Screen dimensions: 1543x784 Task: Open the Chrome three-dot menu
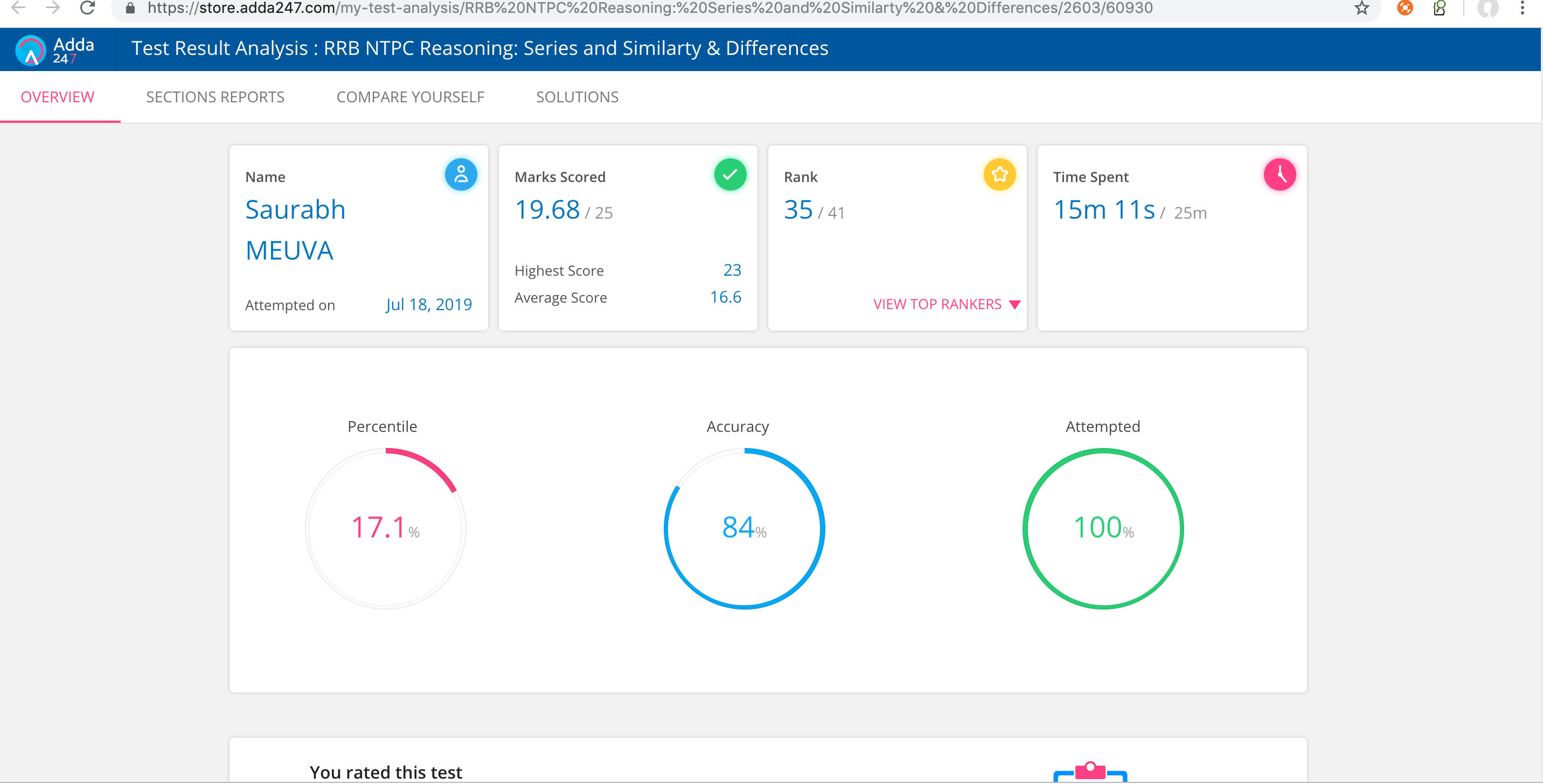point(1521,9)
